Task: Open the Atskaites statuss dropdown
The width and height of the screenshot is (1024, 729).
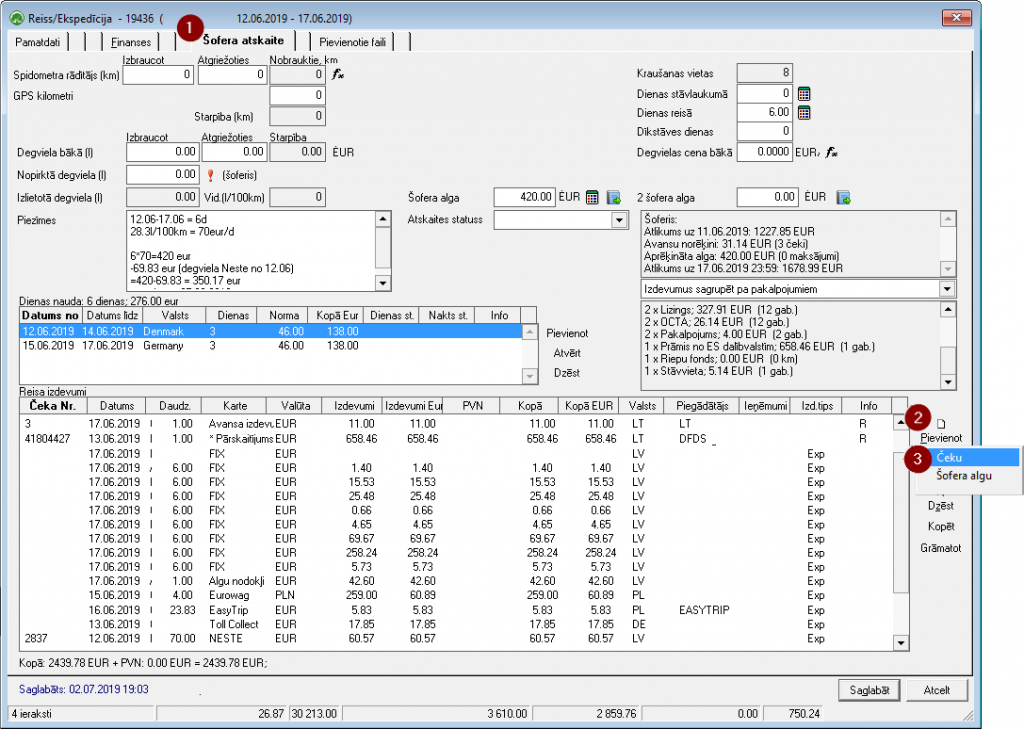Action: 620,220
